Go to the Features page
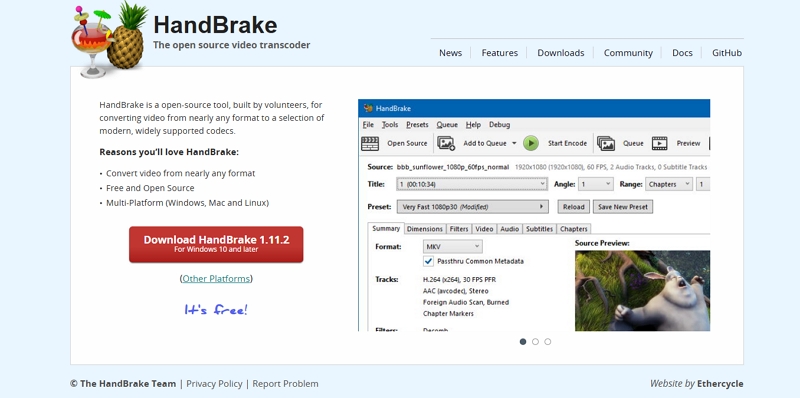Screen dimensions: 800x398 (x=499, y=53)
